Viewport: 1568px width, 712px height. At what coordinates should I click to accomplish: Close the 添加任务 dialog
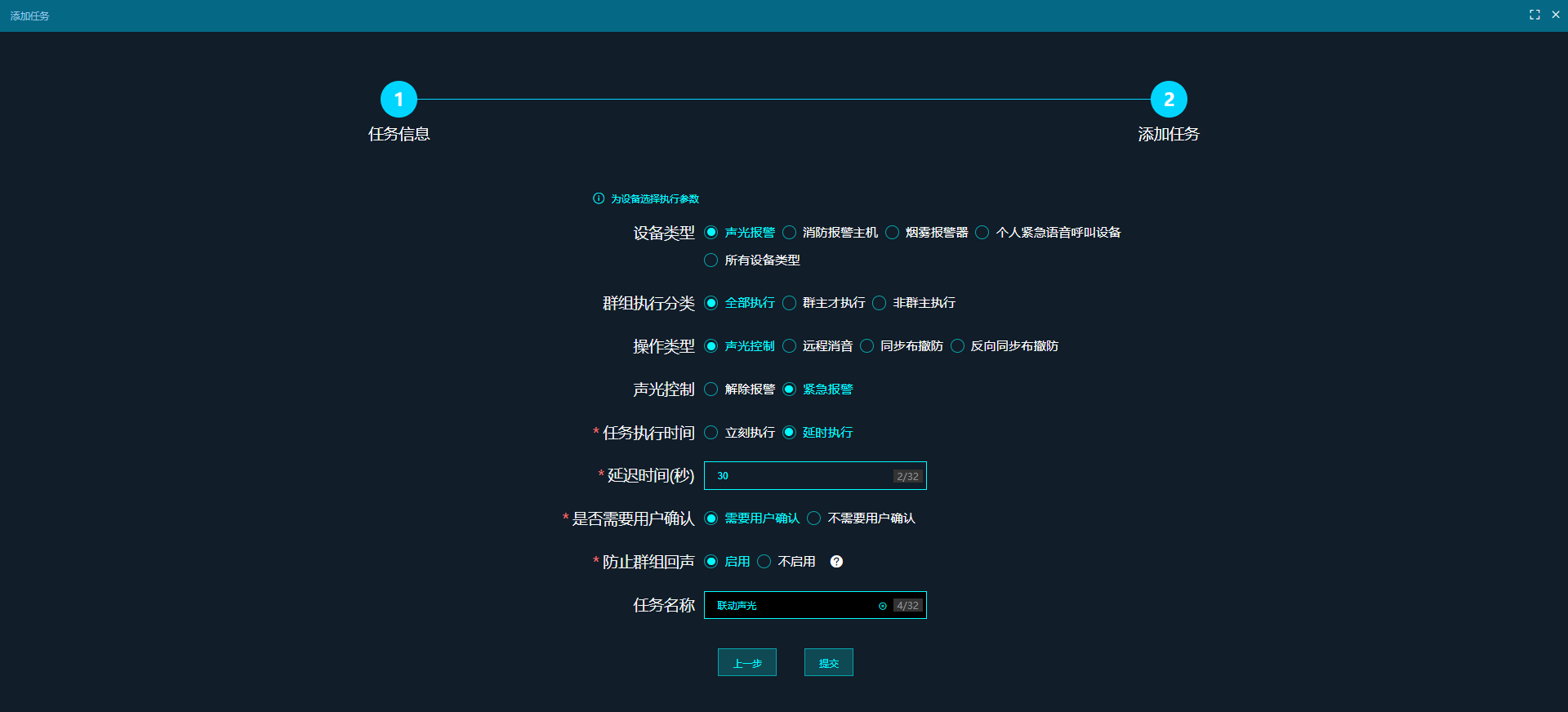1556,15
